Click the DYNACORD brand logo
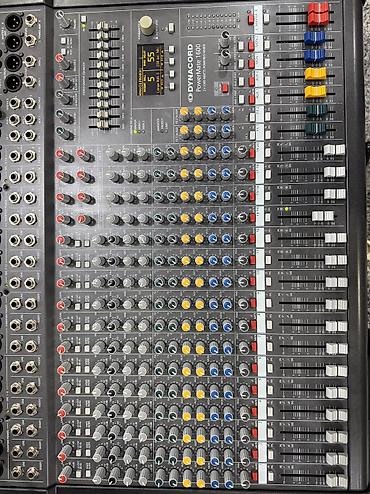 190,73
